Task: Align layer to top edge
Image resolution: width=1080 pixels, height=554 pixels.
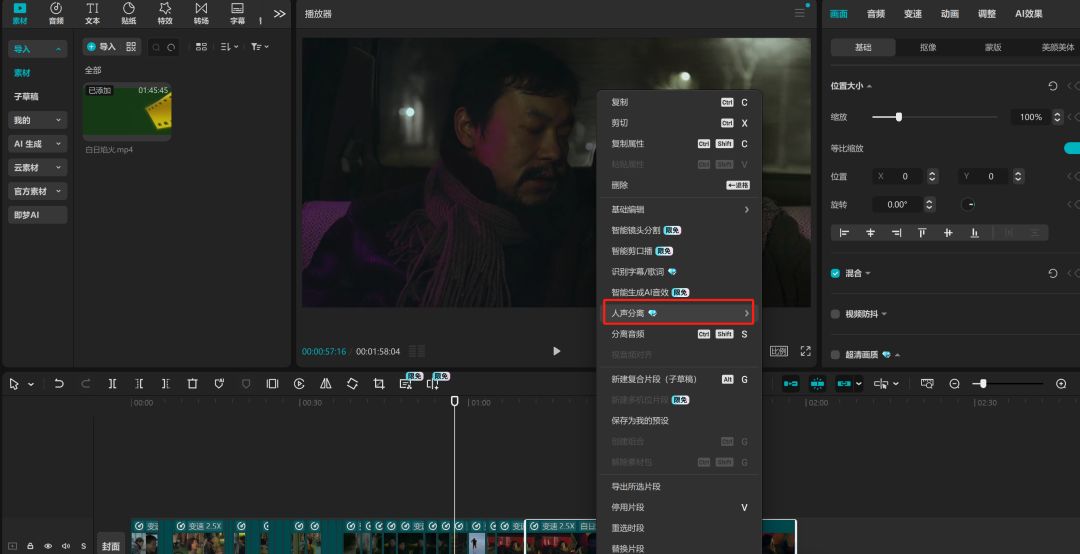Action: point(922,233)
